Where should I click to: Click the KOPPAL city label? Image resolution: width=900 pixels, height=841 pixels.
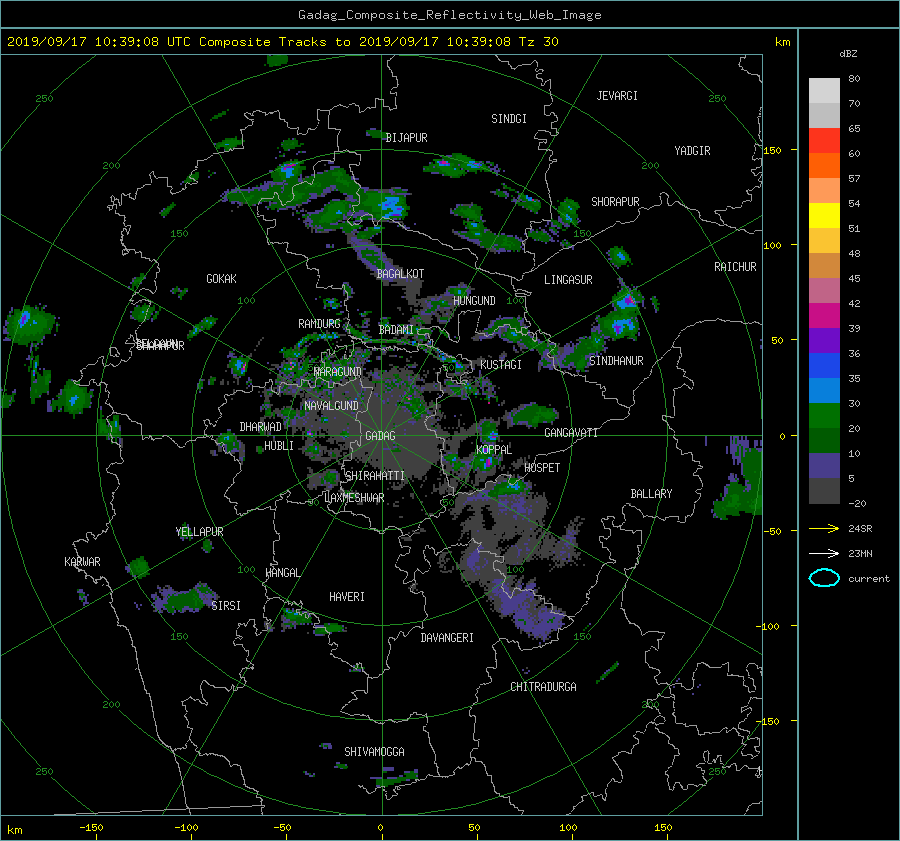(494, 450)
